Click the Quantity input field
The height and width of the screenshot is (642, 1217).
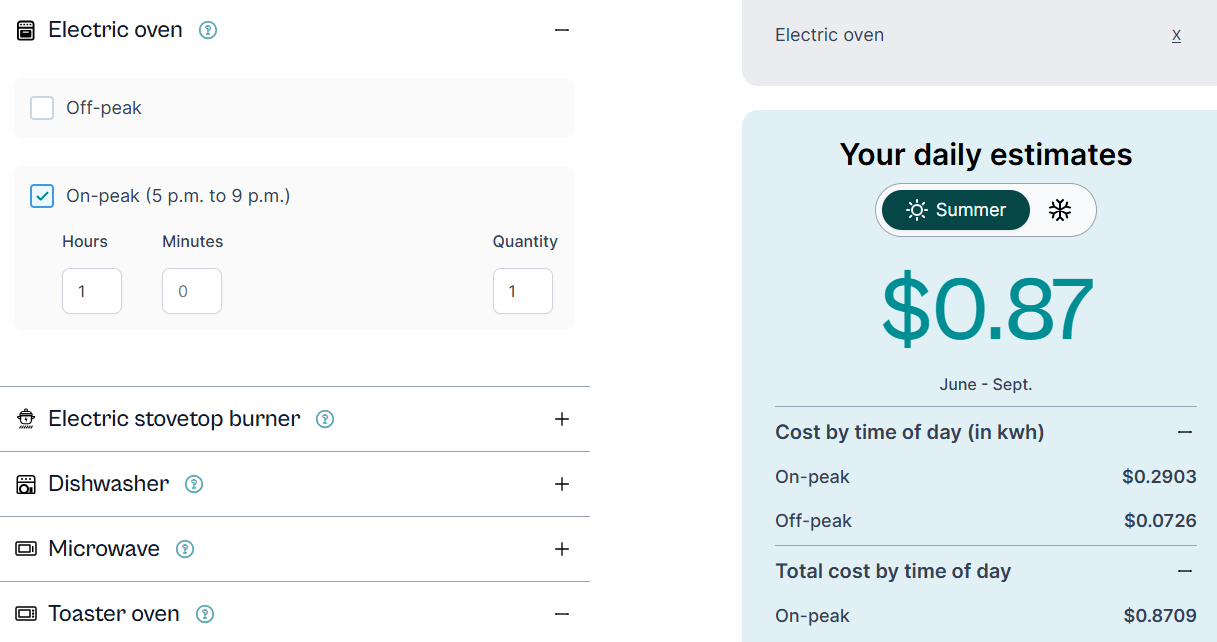[523, 291]
